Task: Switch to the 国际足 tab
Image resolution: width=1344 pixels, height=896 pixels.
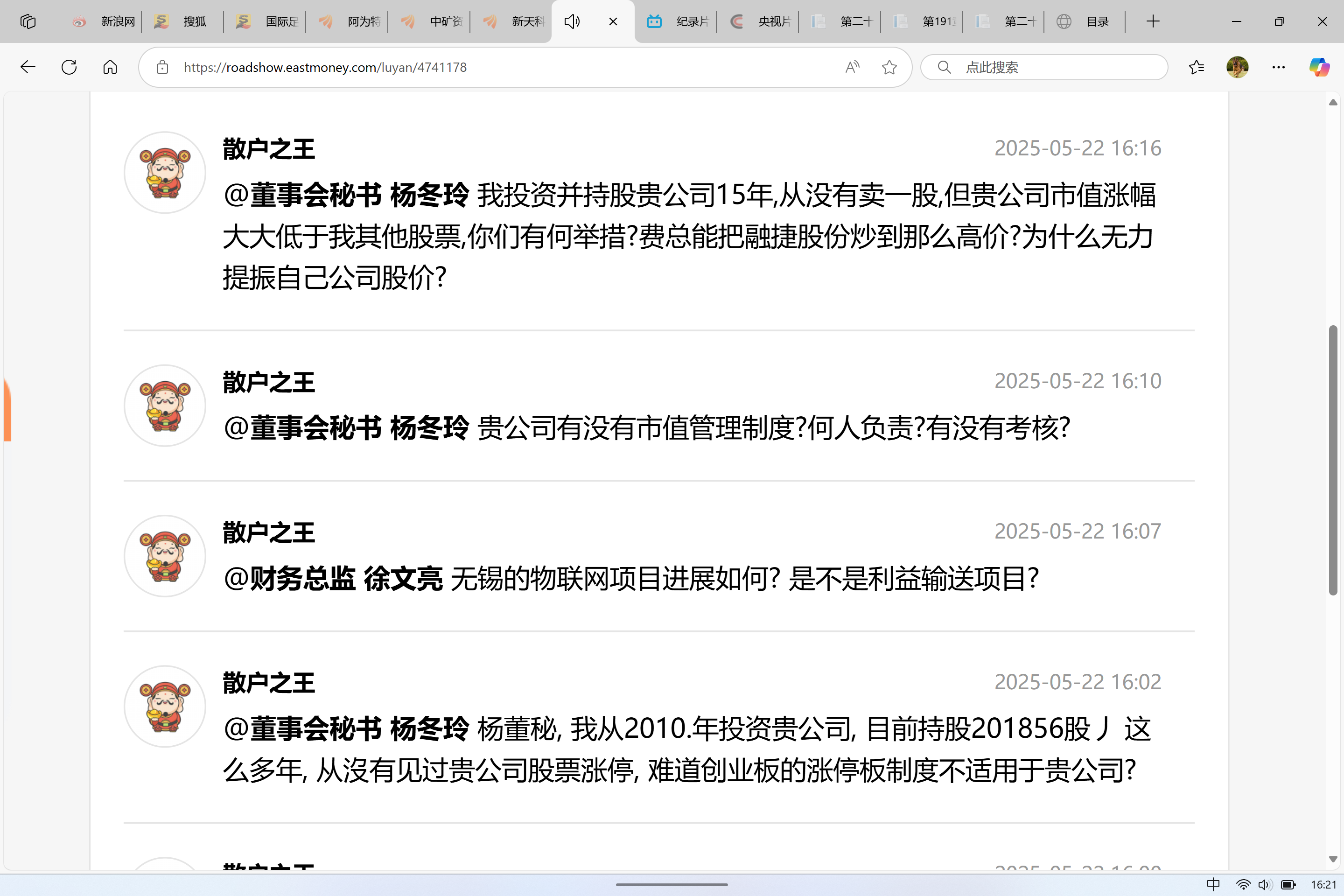Action: point(266,22)
